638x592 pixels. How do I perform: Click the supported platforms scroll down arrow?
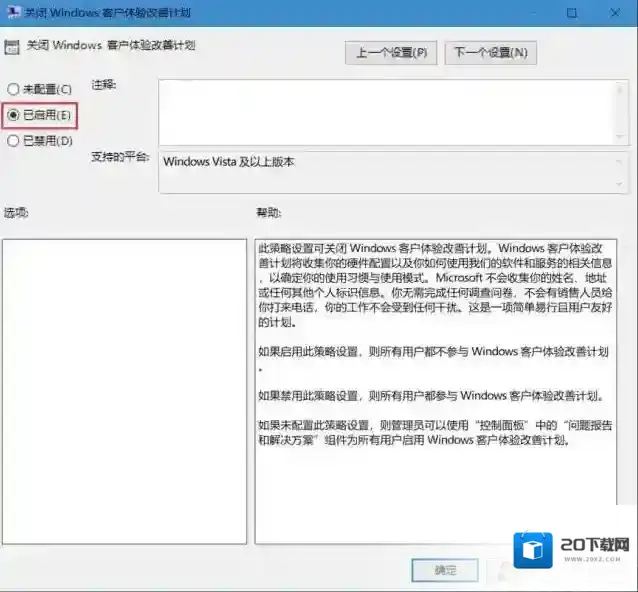(x=619, y=184)
